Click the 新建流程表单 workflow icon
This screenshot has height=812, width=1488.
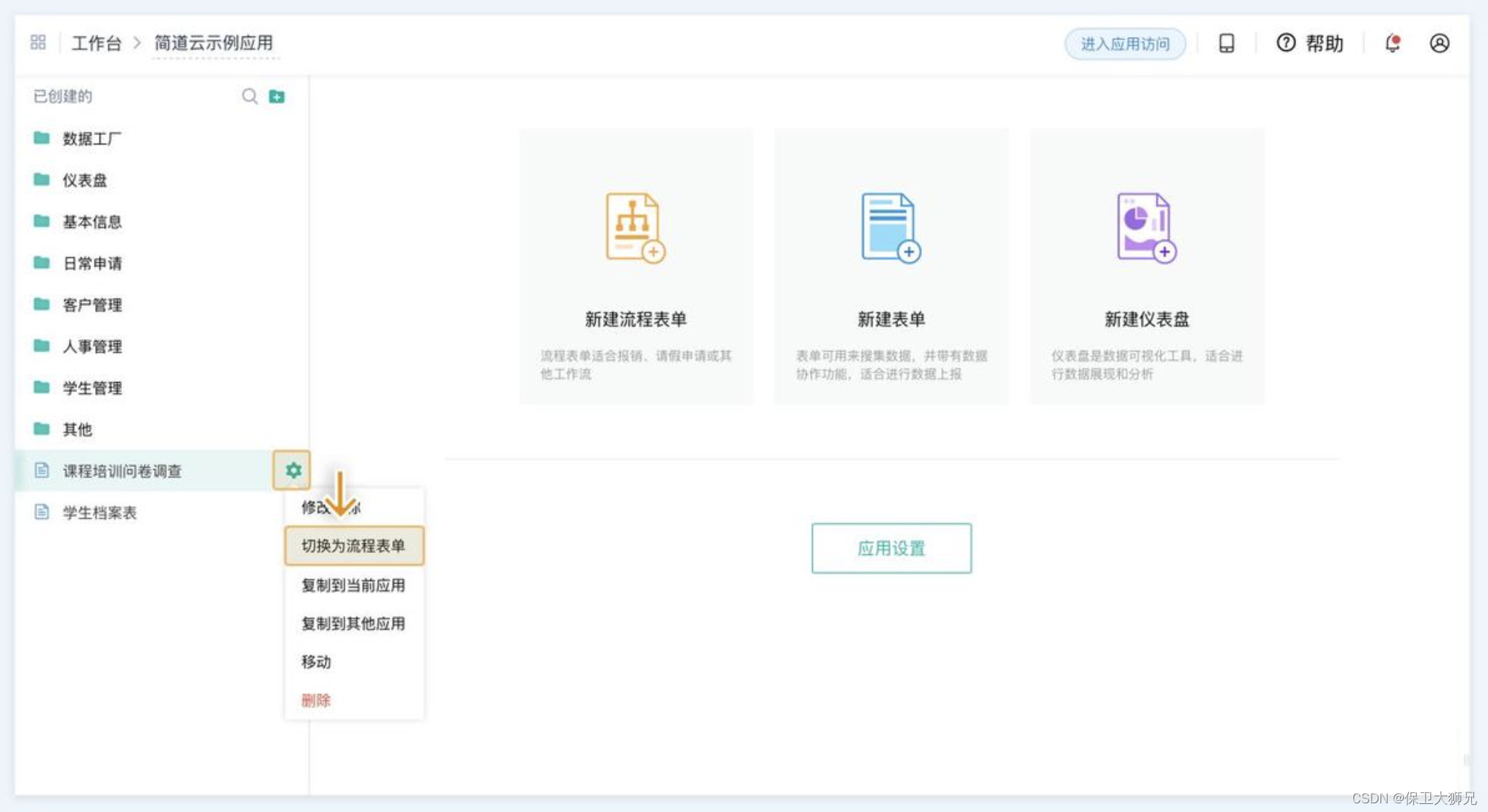[635, 227]
